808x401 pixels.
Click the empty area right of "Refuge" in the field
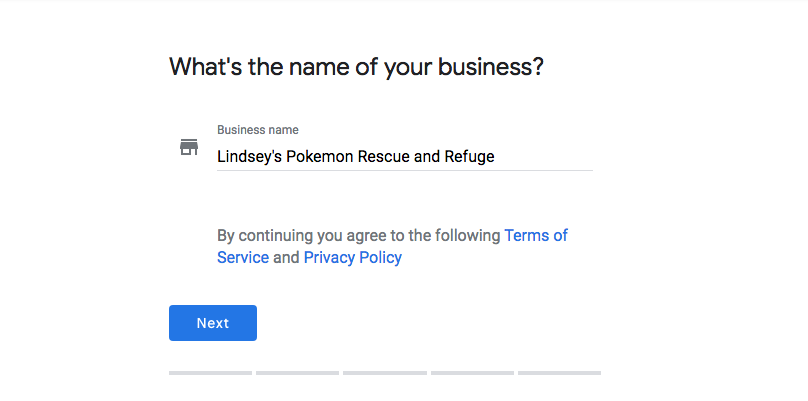point(545,156)
